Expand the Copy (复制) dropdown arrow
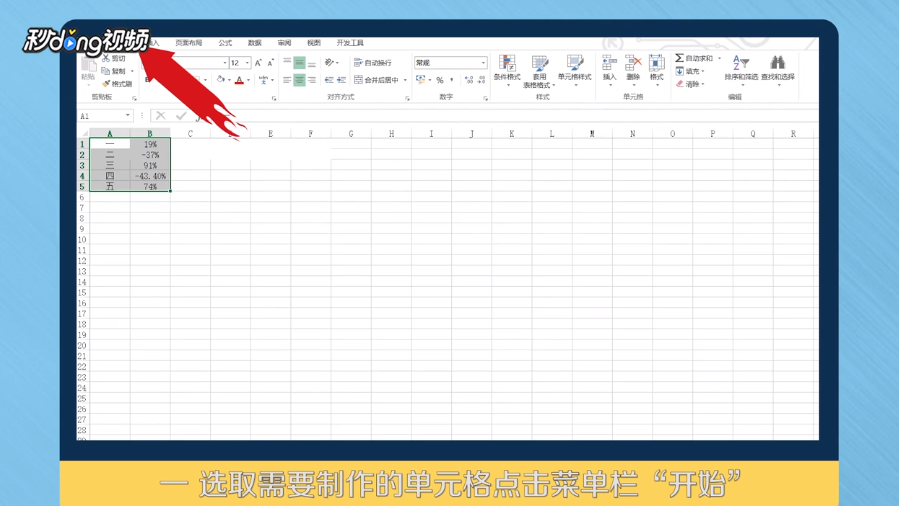 point(132,72)
